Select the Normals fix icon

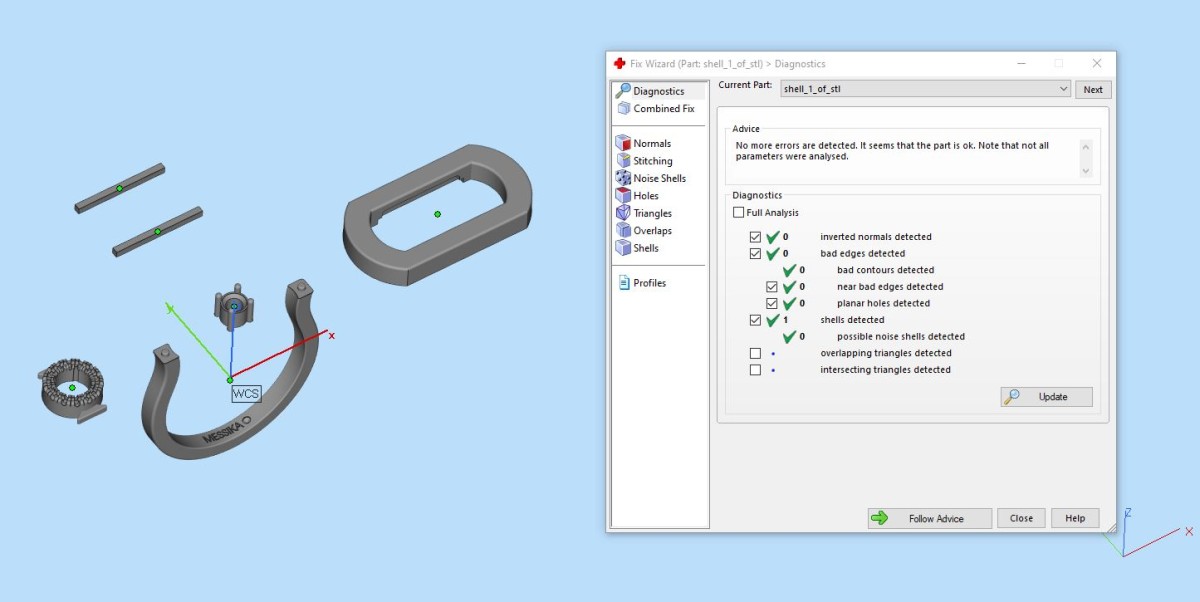[623, 143]
